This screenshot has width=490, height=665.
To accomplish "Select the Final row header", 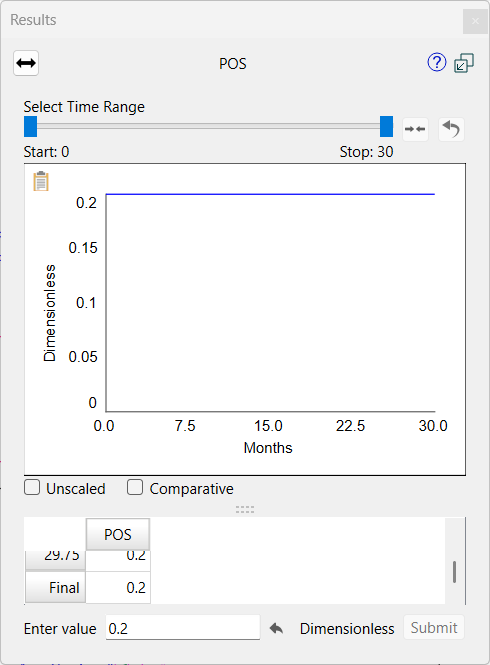I will (56, 587).
